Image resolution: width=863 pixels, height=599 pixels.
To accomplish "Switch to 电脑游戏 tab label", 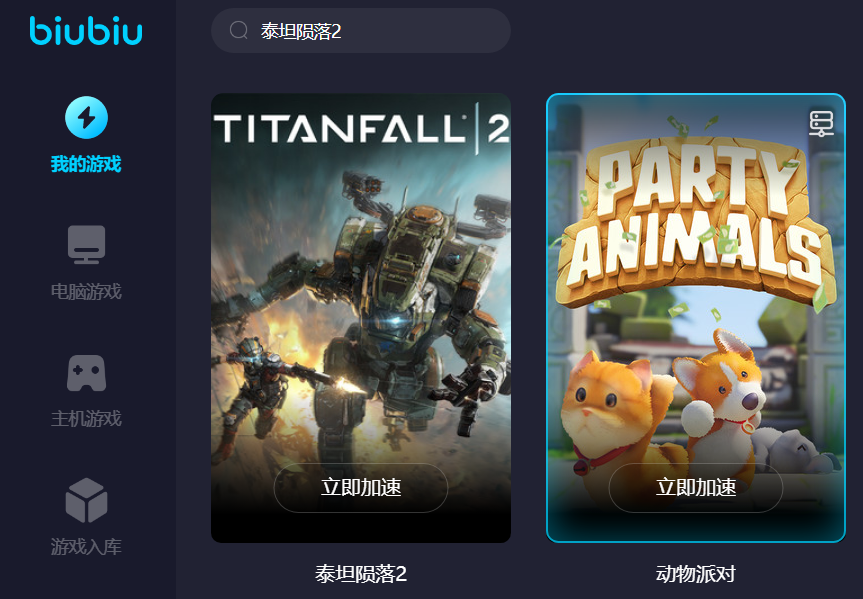I will tap(86, 291).
